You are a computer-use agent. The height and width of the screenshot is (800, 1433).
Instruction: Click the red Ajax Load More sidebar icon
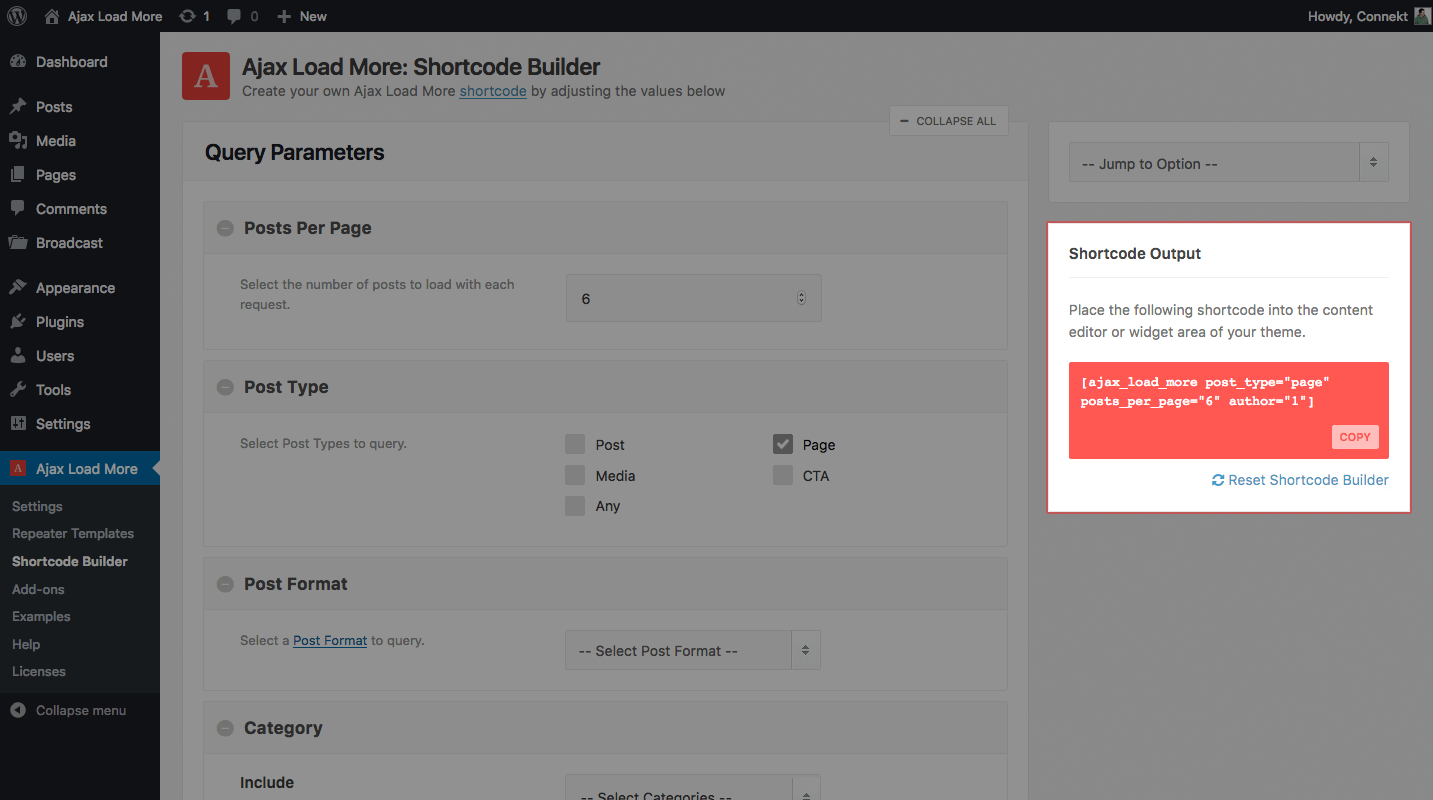pyautogui.click(x=18, y=469)
